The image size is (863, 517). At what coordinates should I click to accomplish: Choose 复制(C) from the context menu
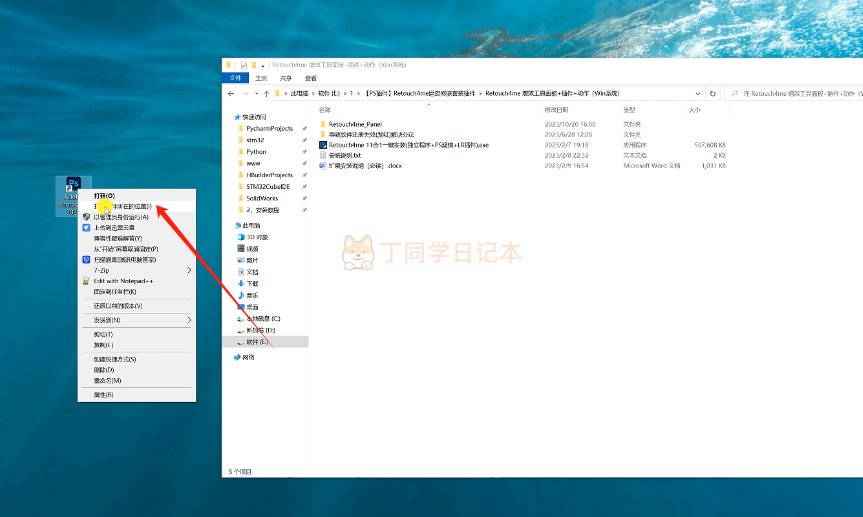tap(103, 345)
